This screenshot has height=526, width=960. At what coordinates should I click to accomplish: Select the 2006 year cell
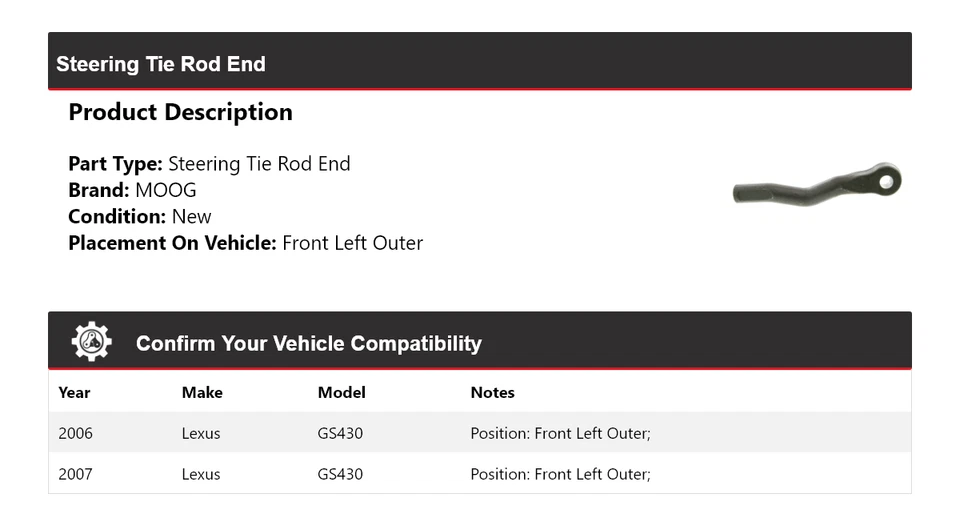[x=75, y=433]
